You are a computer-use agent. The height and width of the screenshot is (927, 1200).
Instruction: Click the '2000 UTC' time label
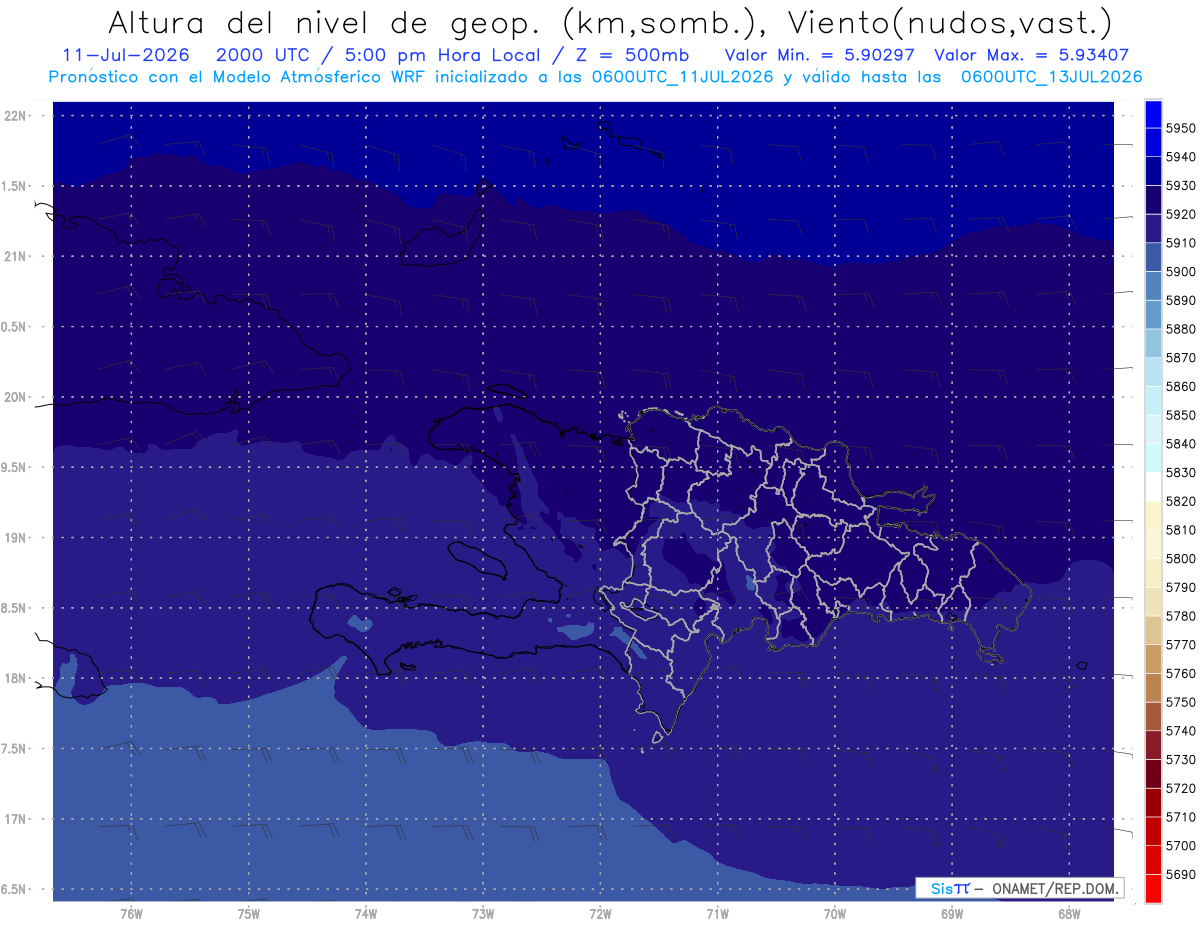(x=263, y=55)
